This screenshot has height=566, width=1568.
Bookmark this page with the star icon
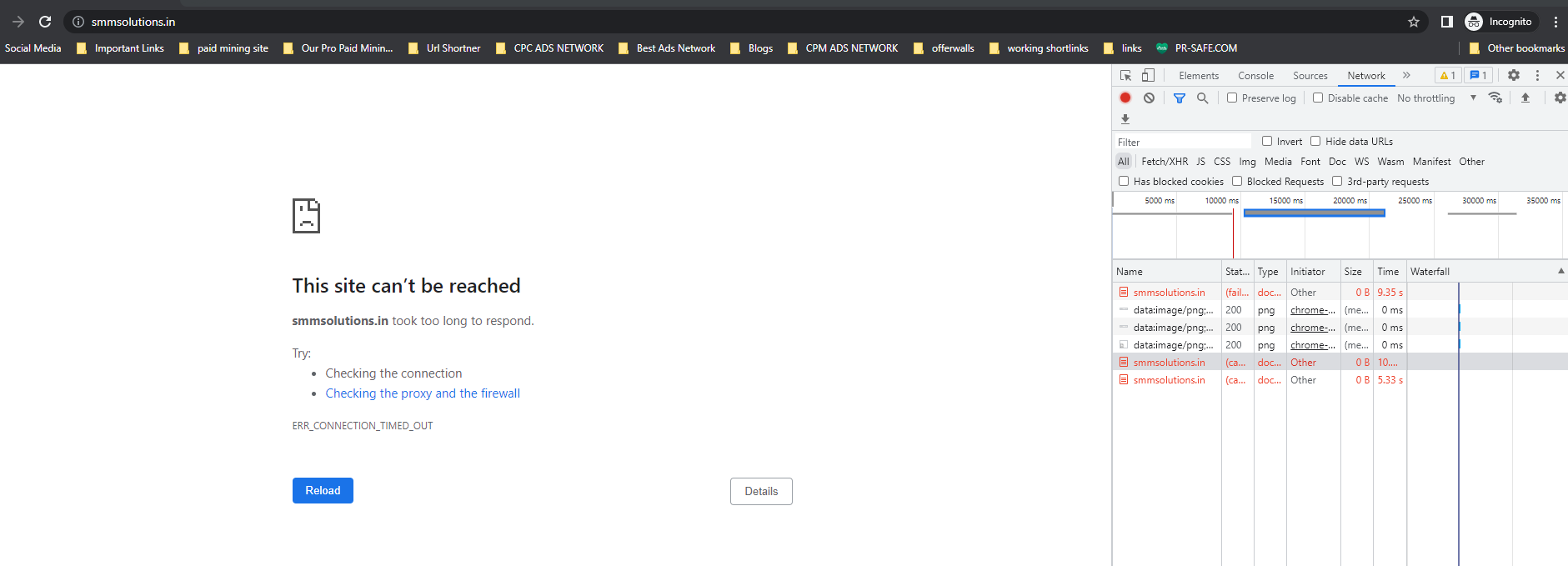pos(1414,22)
